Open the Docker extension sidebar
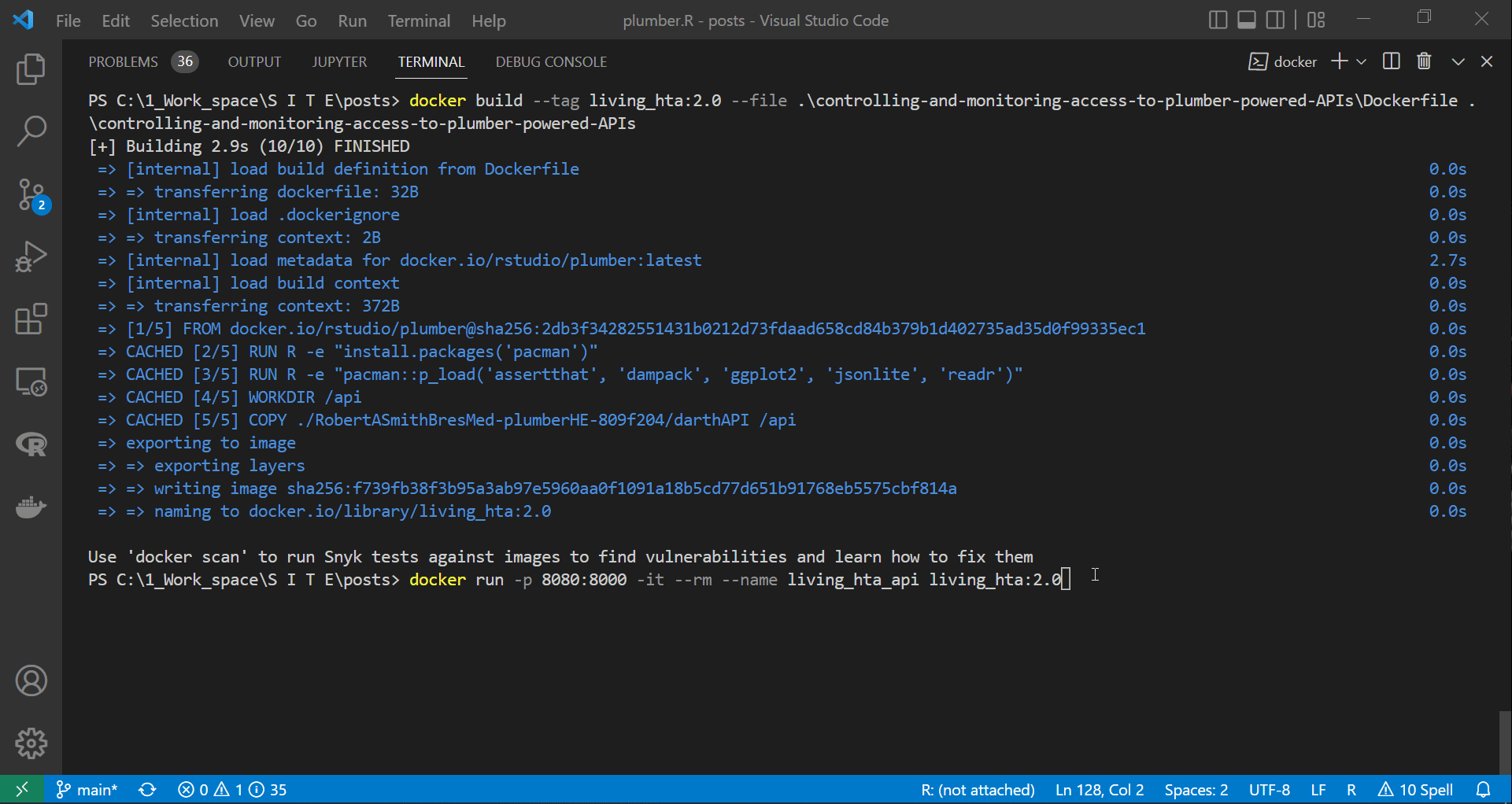1512x804 pixels. pyautogui.click(x=31, y=507)
